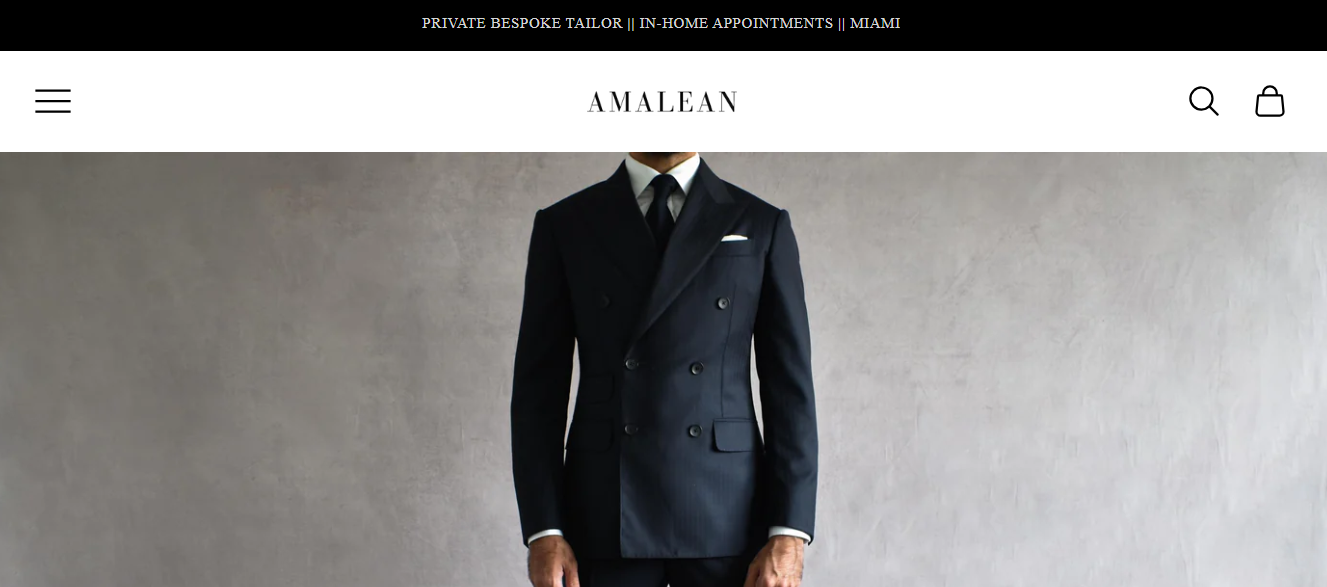Click the white pocket square on jacket

click(734, 238)
